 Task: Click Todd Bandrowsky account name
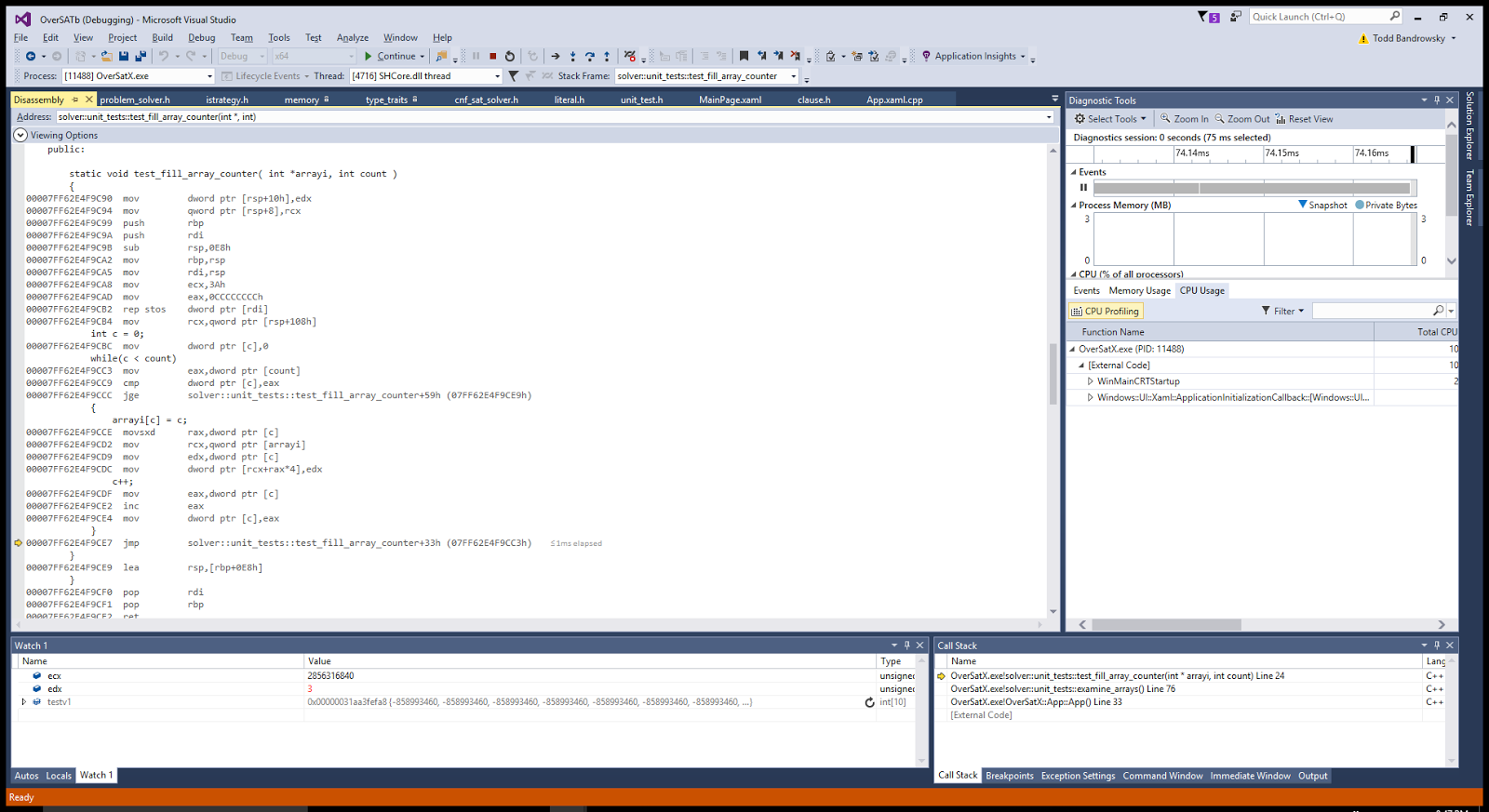pyautogui.click(x=1408, y=38)
